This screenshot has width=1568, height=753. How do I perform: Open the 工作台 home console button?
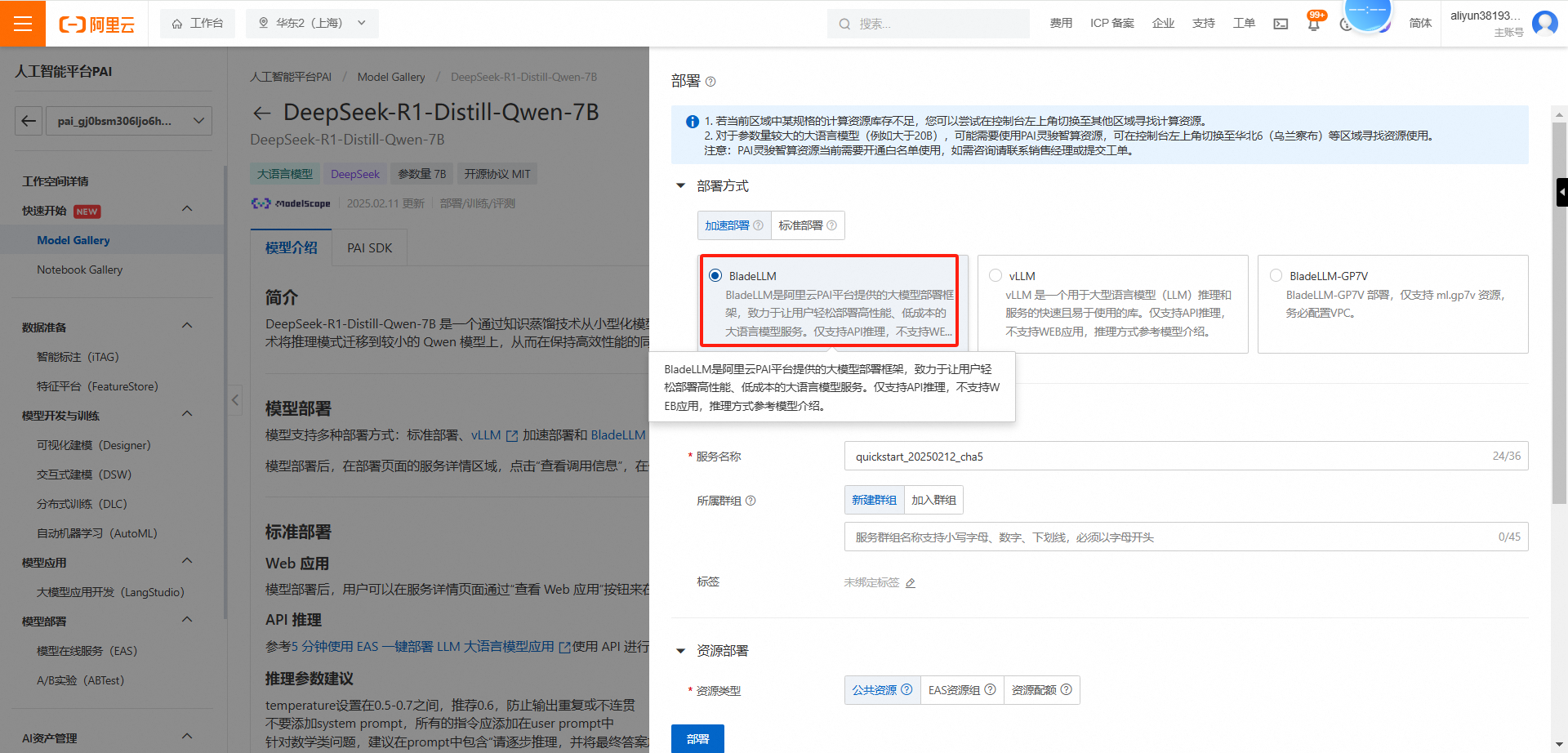[x=198, y=24]
